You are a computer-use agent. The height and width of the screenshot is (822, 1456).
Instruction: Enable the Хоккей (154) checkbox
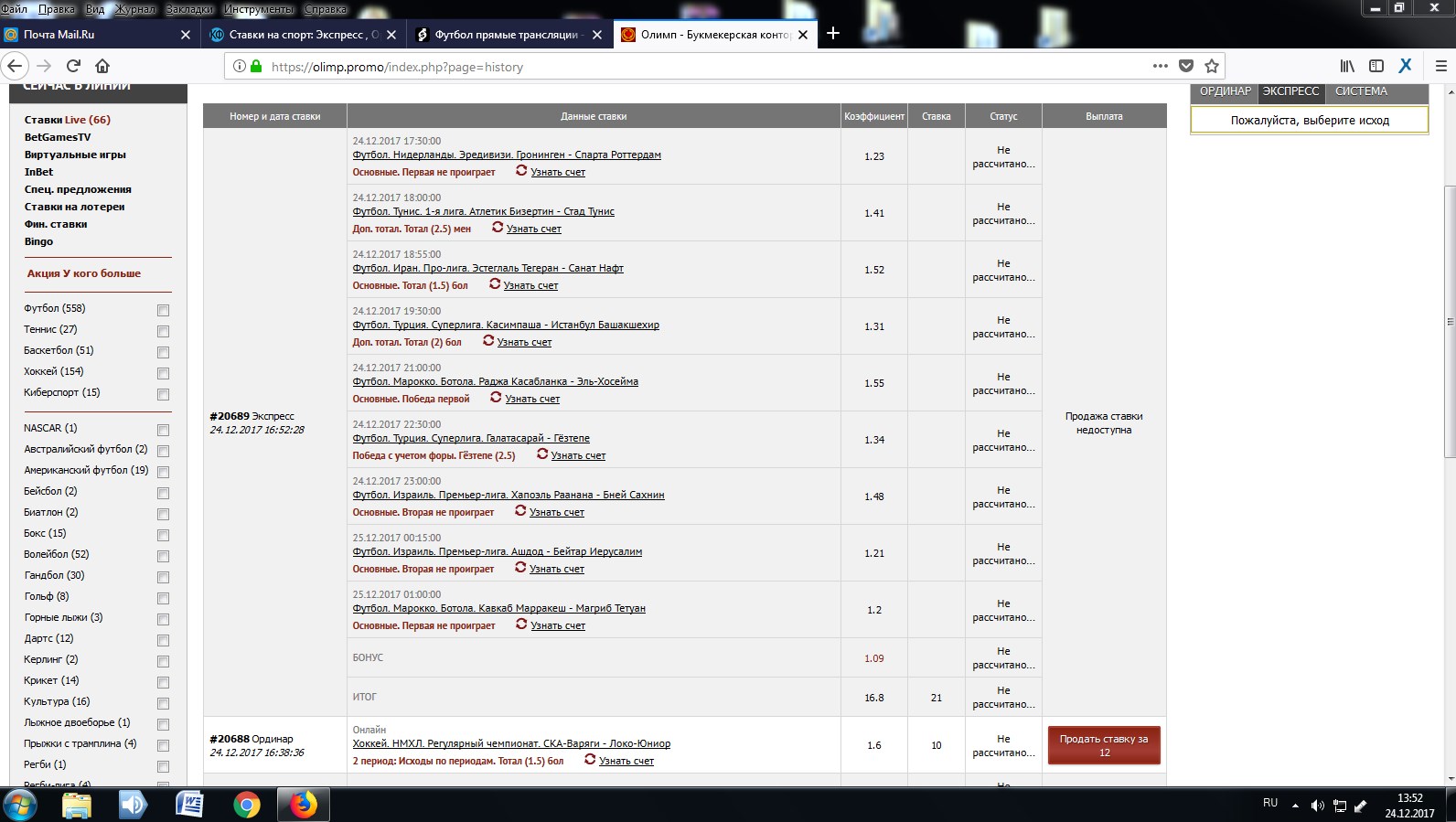[163, 373]
